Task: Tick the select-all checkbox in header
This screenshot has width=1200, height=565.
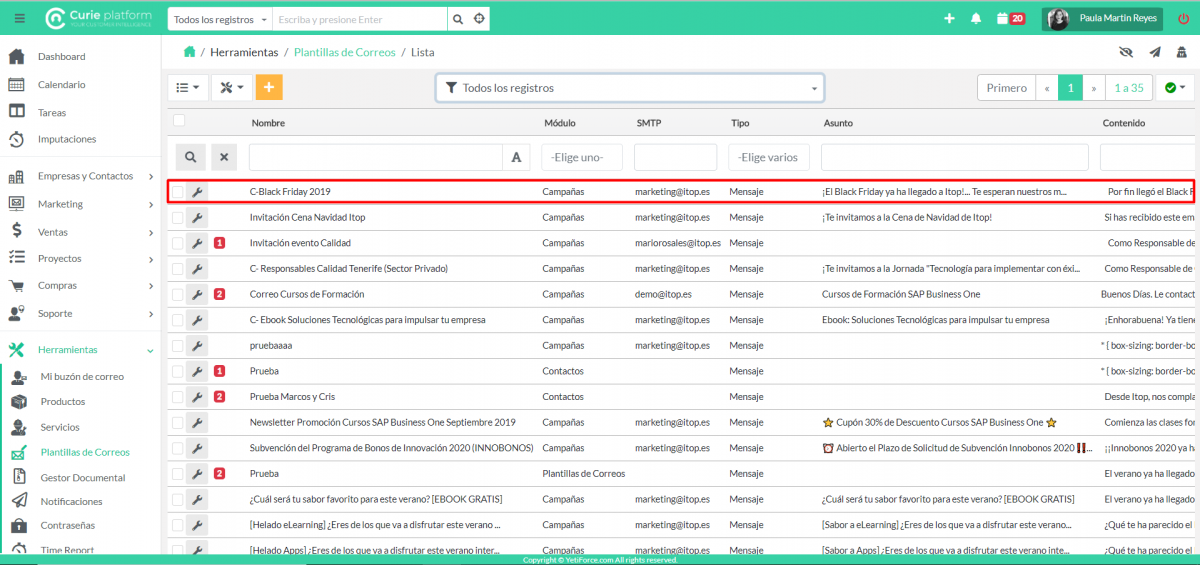Action: pos(179,121)
